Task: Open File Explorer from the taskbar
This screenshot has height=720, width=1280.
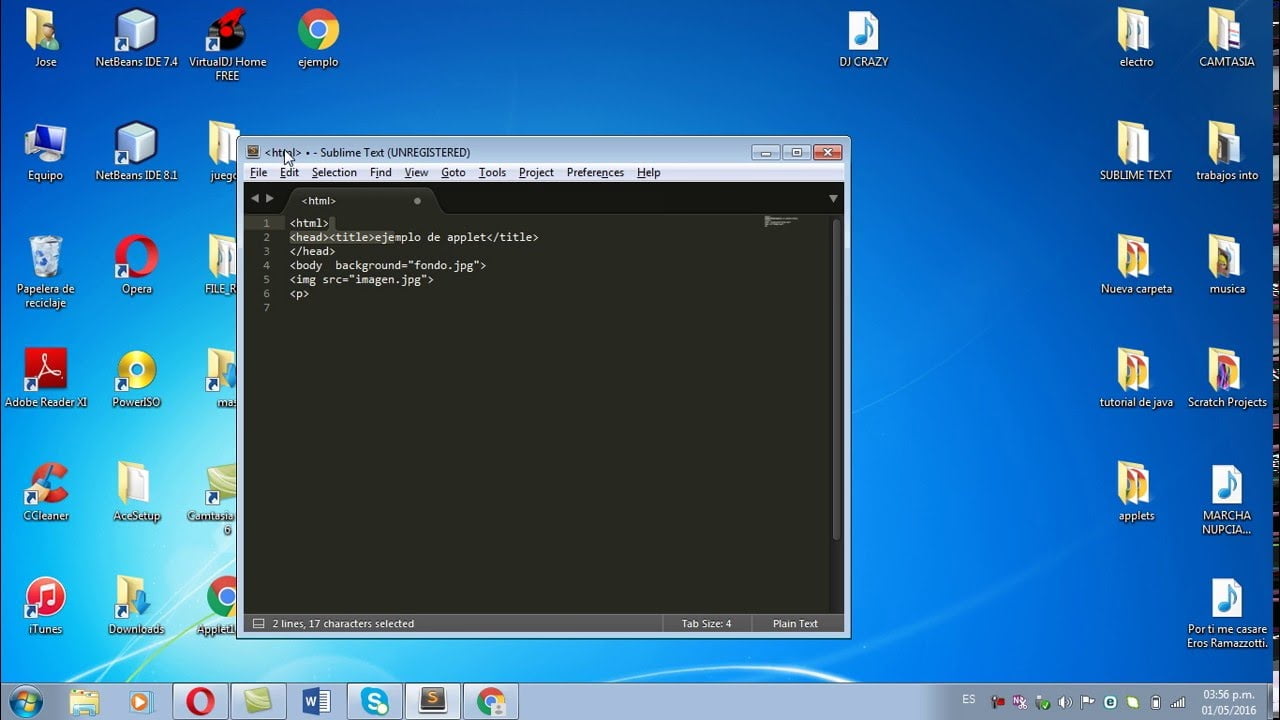Action: point(85,701)
